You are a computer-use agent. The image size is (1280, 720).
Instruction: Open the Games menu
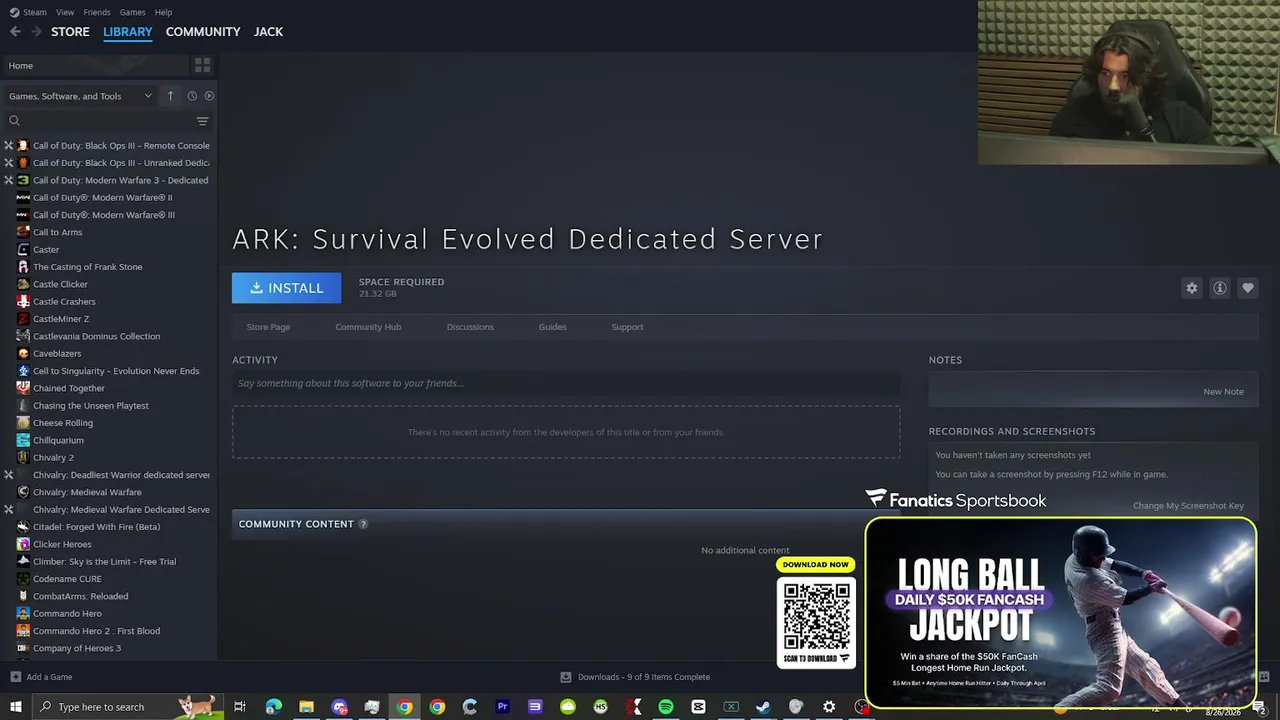[132, 12]
